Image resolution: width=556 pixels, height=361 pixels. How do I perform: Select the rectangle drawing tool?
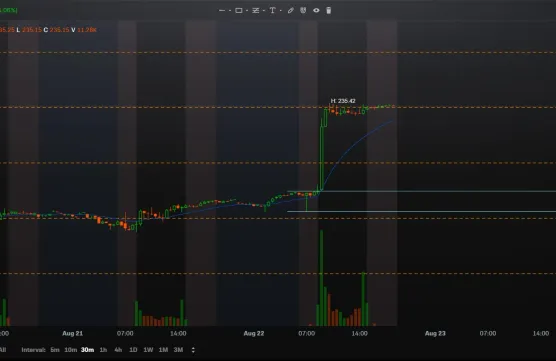pos(239,11)
